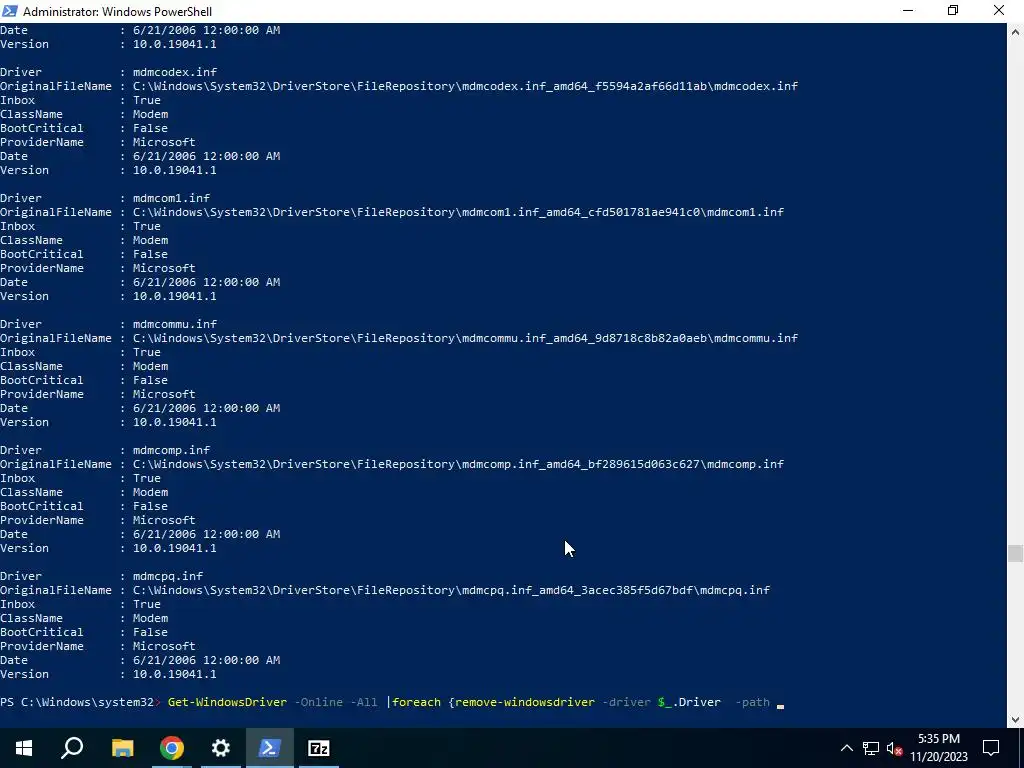Click 'remove-windowsdriver' in the command
The height and width of the screenshot is (768, 1024).
tap(525, 702)
